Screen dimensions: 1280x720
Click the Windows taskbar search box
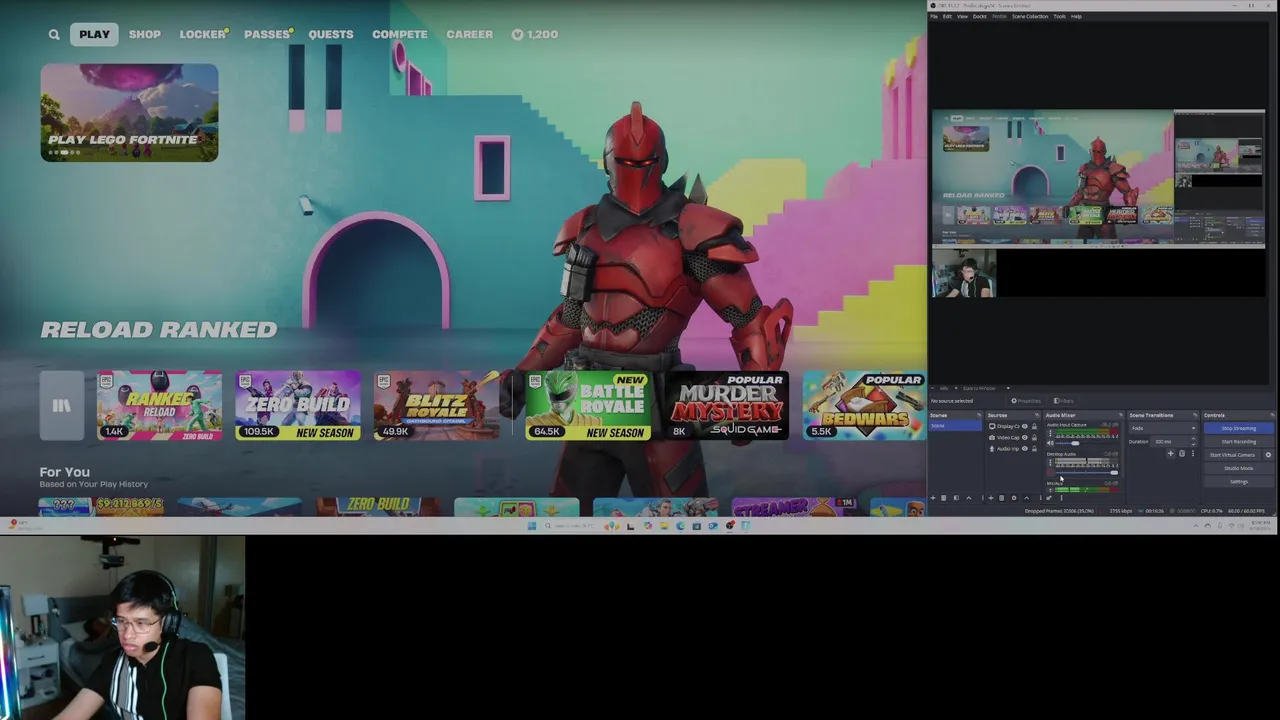(x=580, y=525)
